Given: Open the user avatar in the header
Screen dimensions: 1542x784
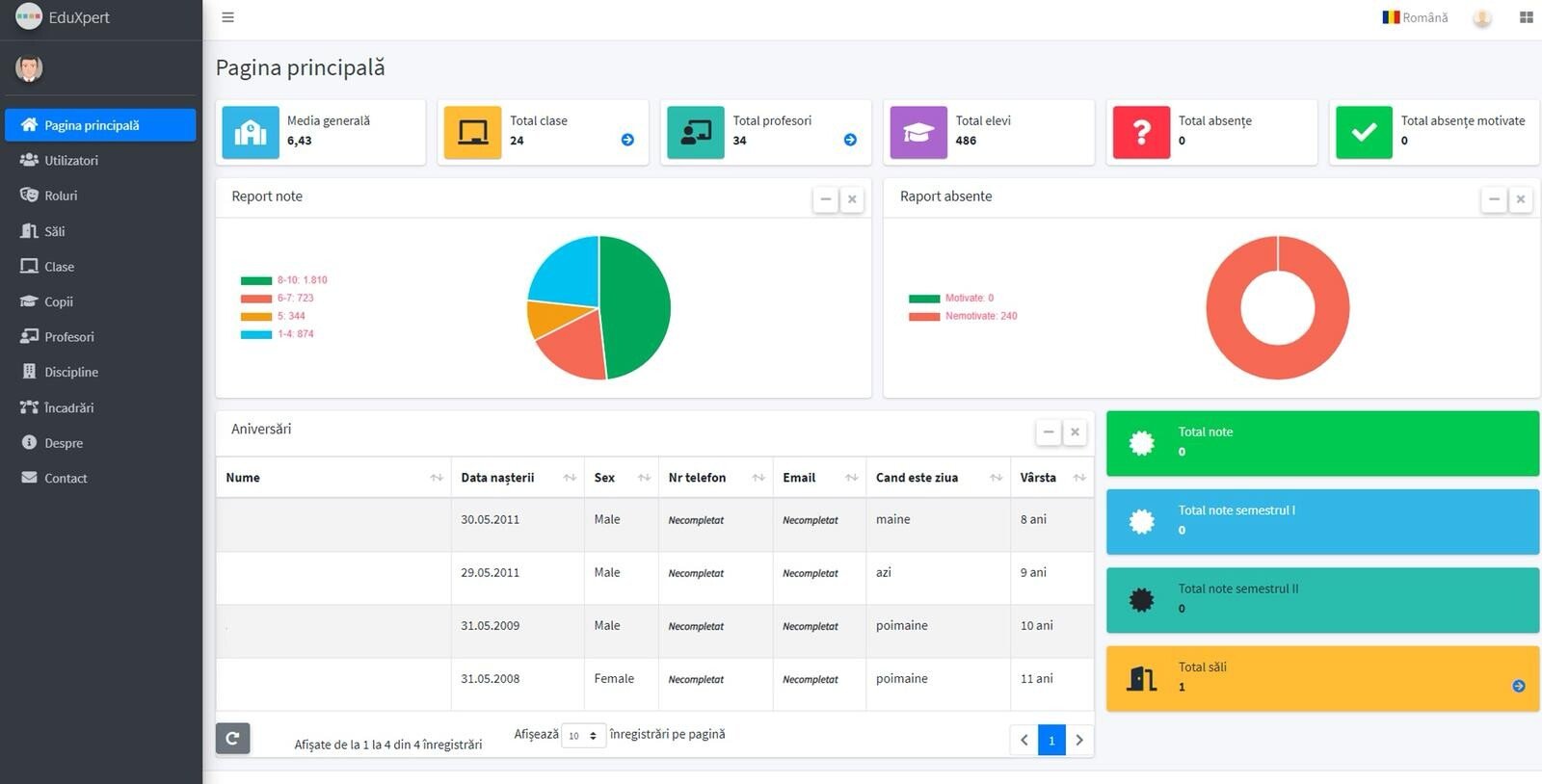Looking at the screenshot, I should click(x=1482, y=17).
